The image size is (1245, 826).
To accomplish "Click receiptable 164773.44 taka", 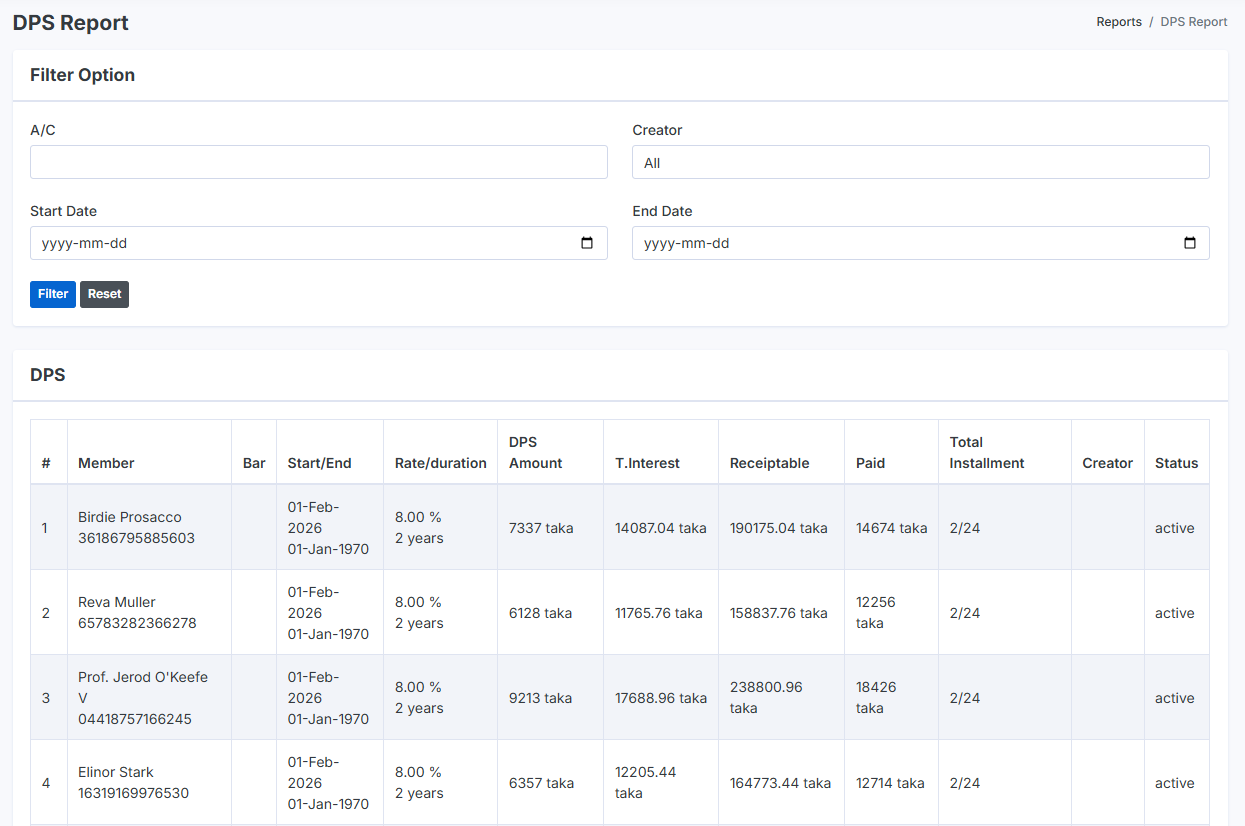I will tap(780, 783).
